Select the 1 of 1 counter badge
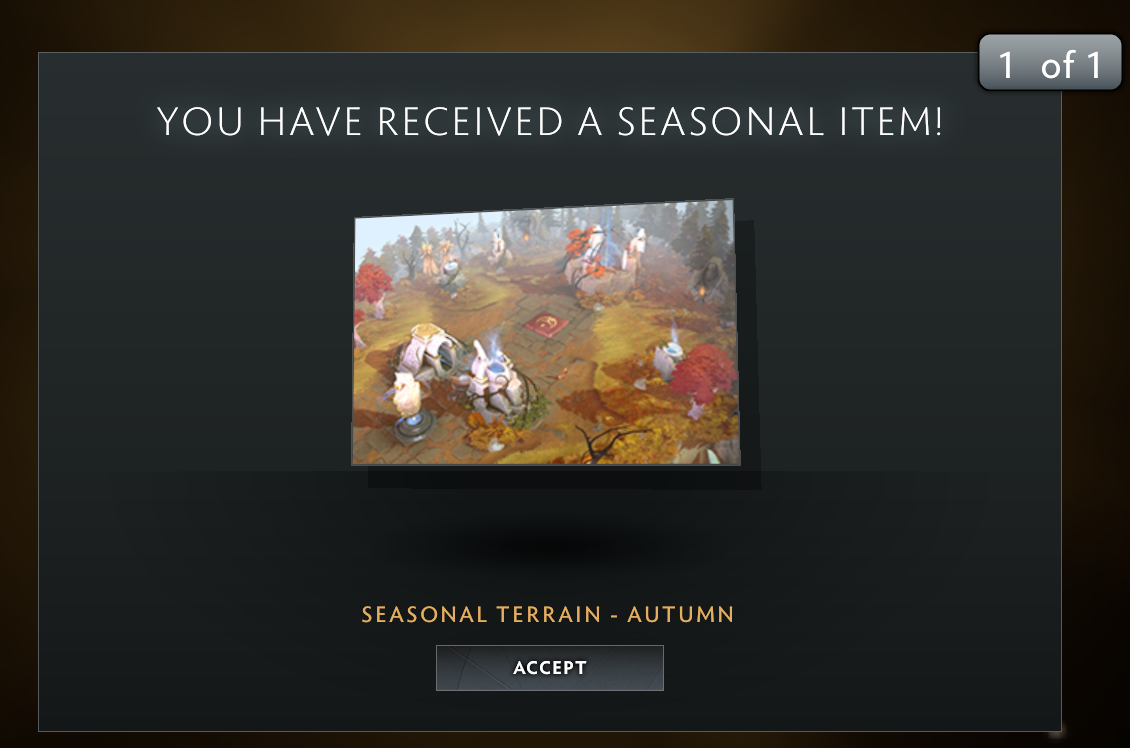This screenshot has height=748, width=1130. coord(1049,63)
